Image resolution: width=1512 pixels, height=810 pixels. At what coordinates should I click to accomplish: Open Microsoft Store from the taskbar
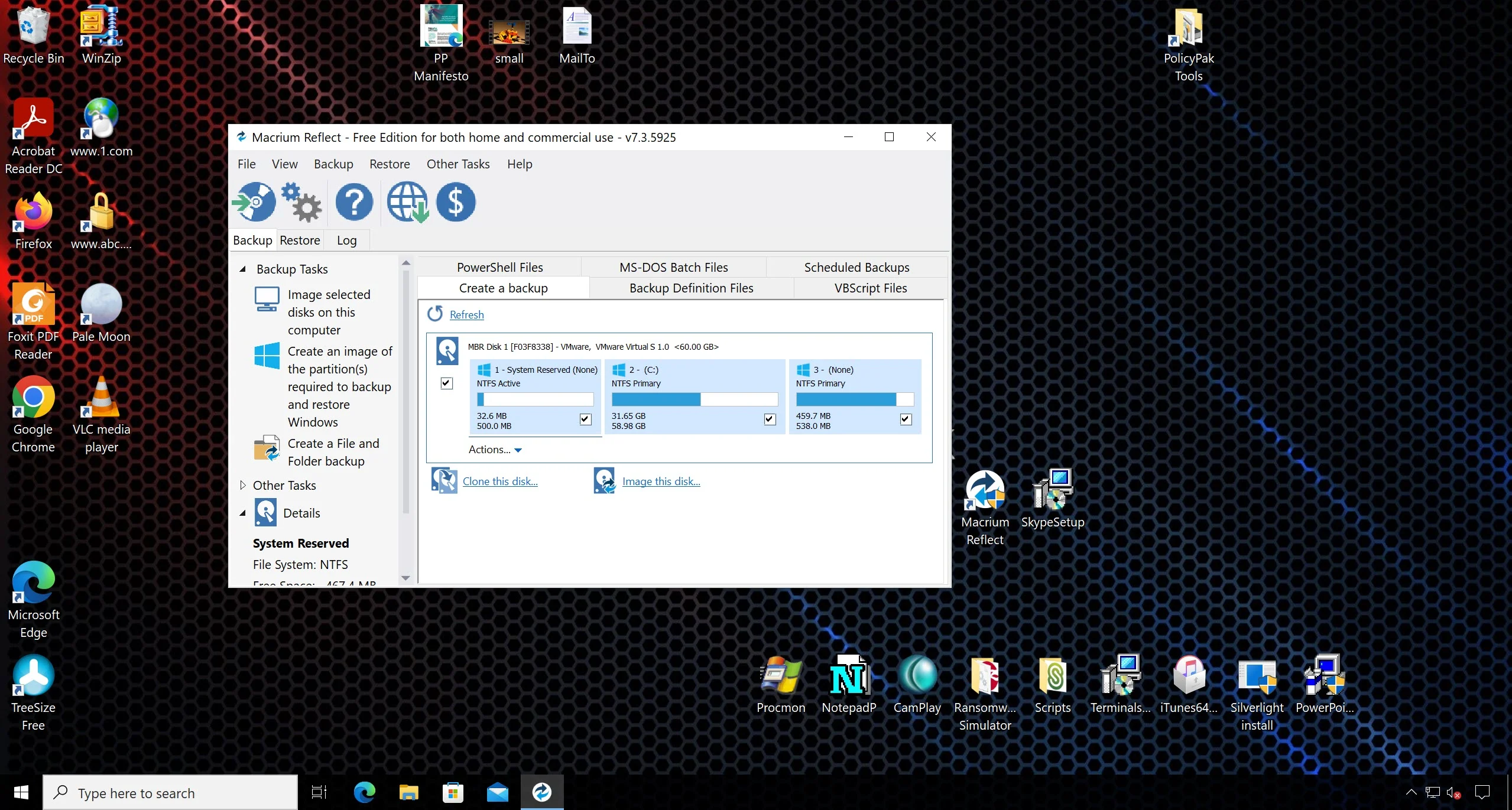coord(453,792)
